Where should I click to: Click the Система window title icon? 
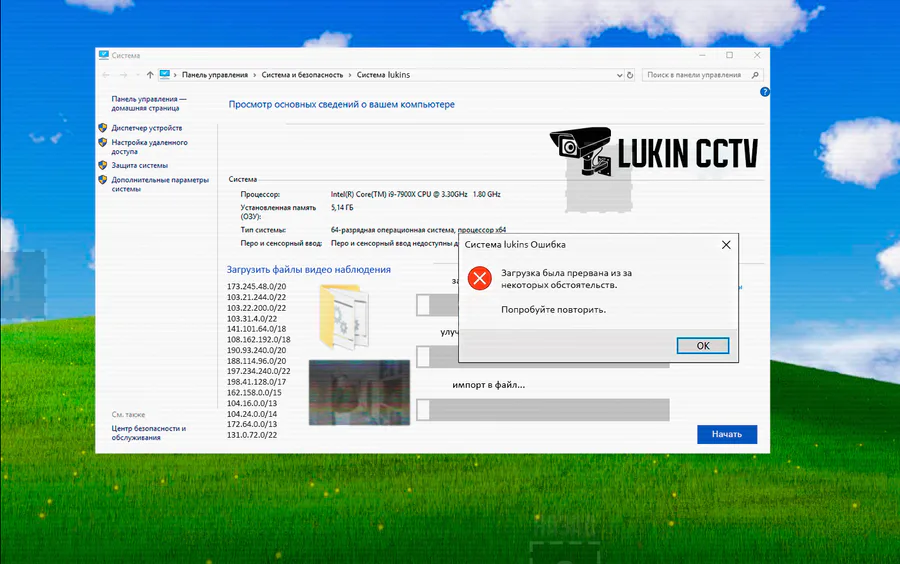(103, 55)
